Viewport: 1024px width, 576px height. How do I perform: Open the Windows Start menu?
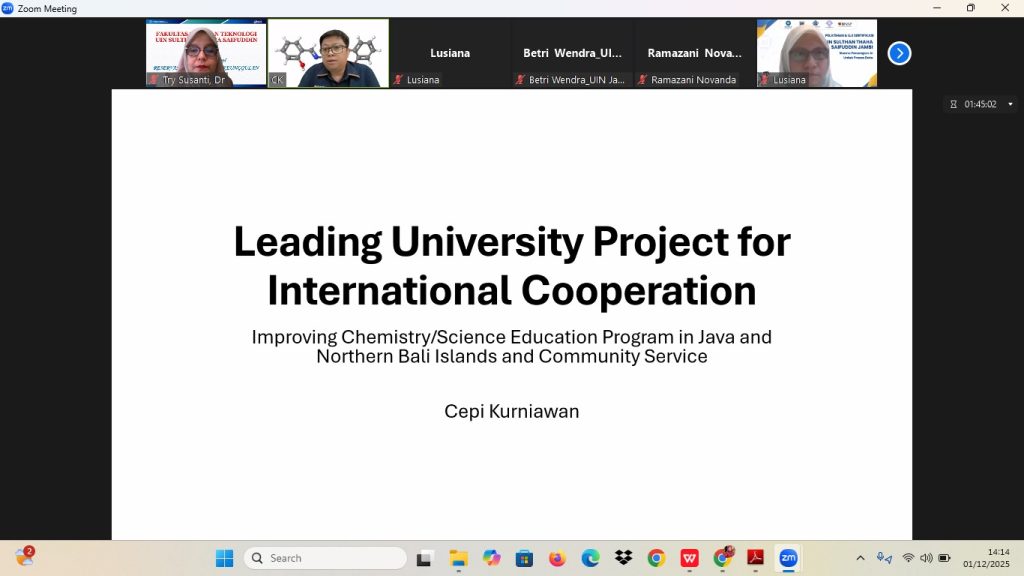224,558
